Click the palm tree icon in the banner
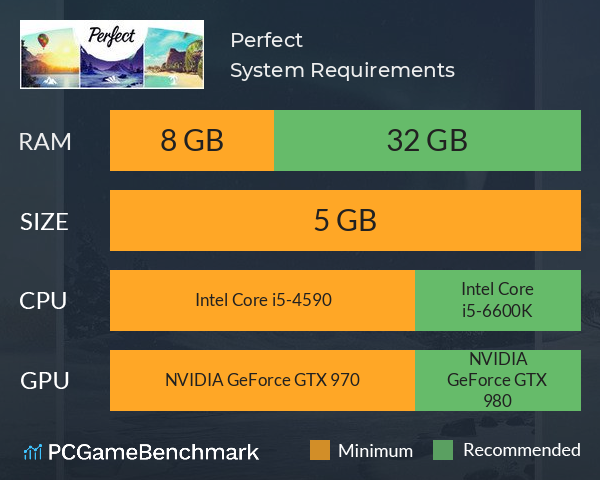This screenshot has height=480, width=600. pos(172,80)
